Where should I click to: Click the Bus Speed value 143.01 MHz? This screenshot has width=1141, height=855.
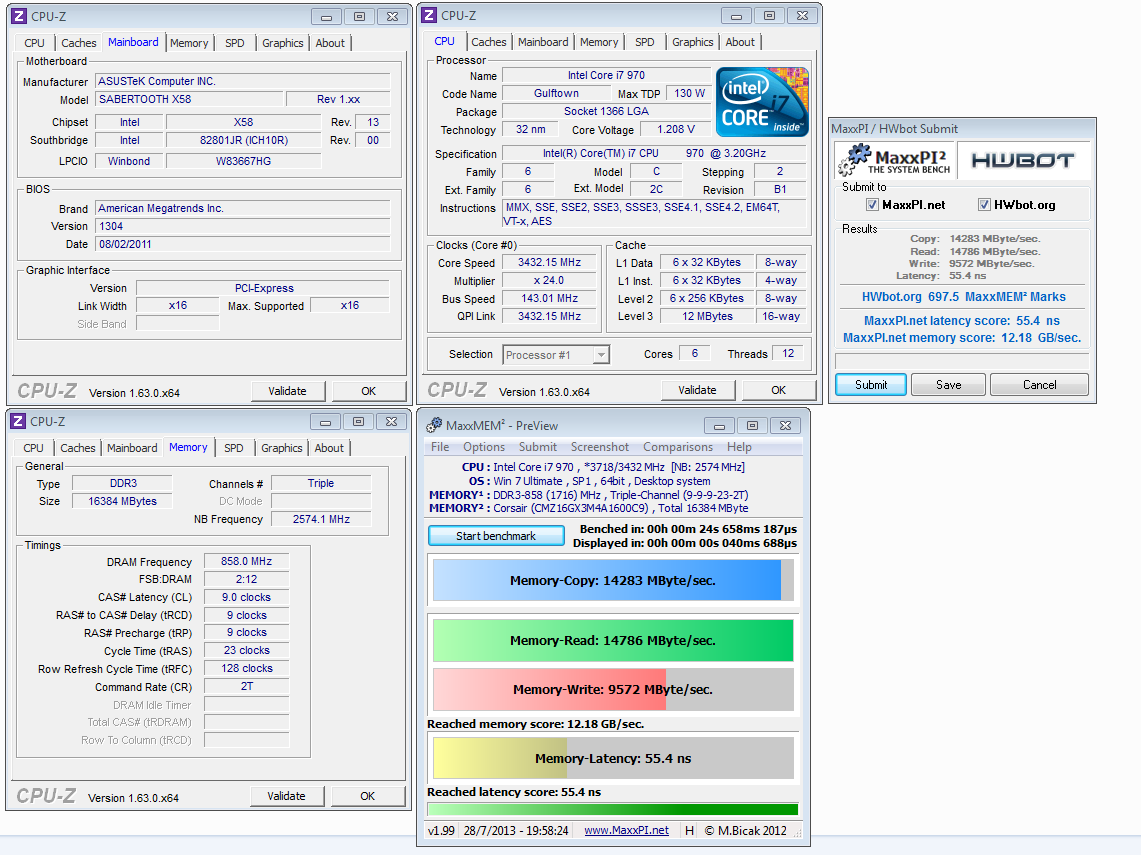(x=549, y=298)
